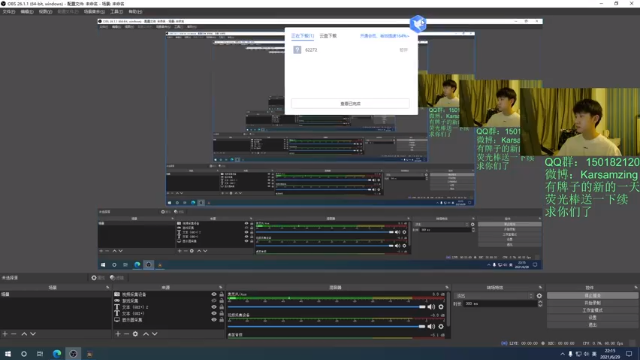The image size is (640, 360).
Task: Hide the Text (GDI+) source
Action: (214, 313)
